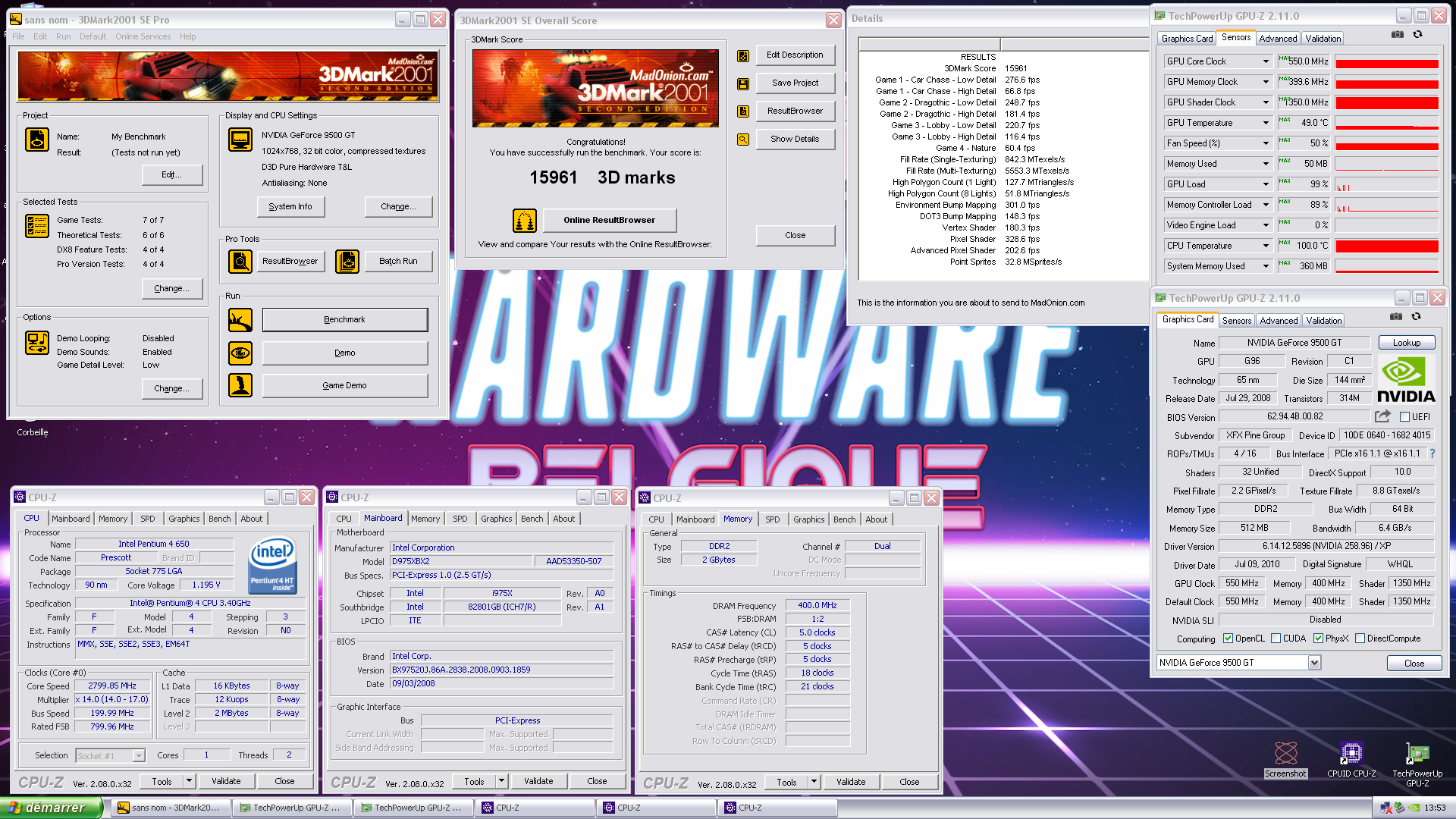Open the Video Engine Load sensor dropdown
The height and width of the screenshot is (819, 1456).
pos(1265,225)
